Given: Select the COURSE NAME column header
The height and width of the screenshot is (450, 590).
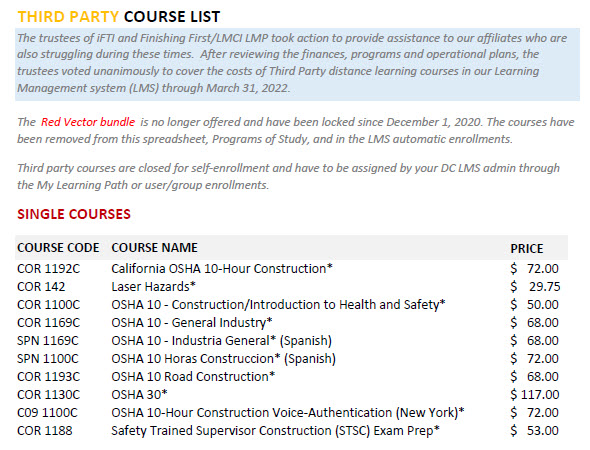Looking at the screenshot, I should point(154,248).
